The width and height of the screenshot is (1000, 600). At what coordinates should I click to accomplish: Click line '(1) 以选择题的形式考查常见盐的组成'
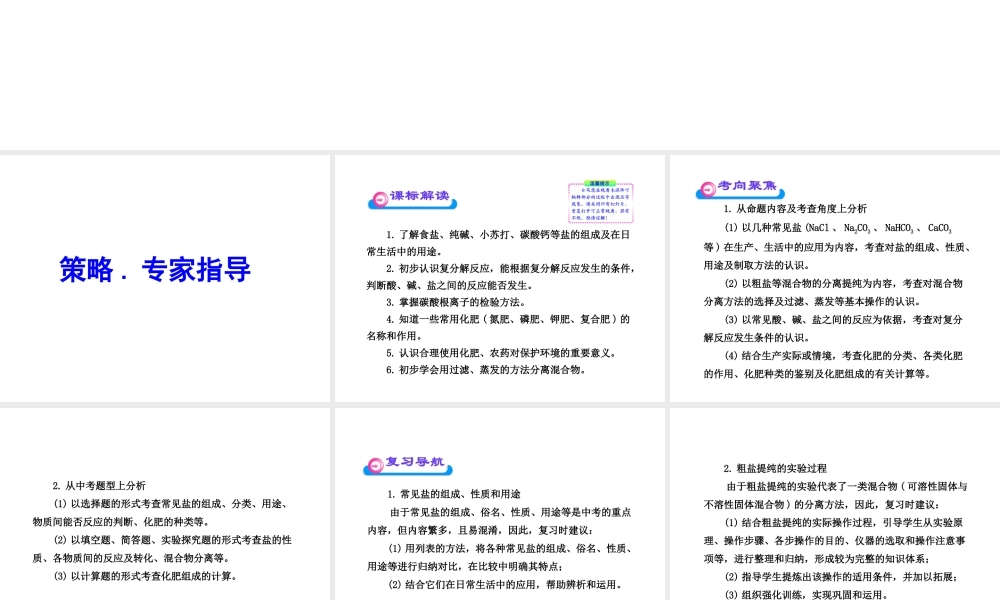pos(172,504)
